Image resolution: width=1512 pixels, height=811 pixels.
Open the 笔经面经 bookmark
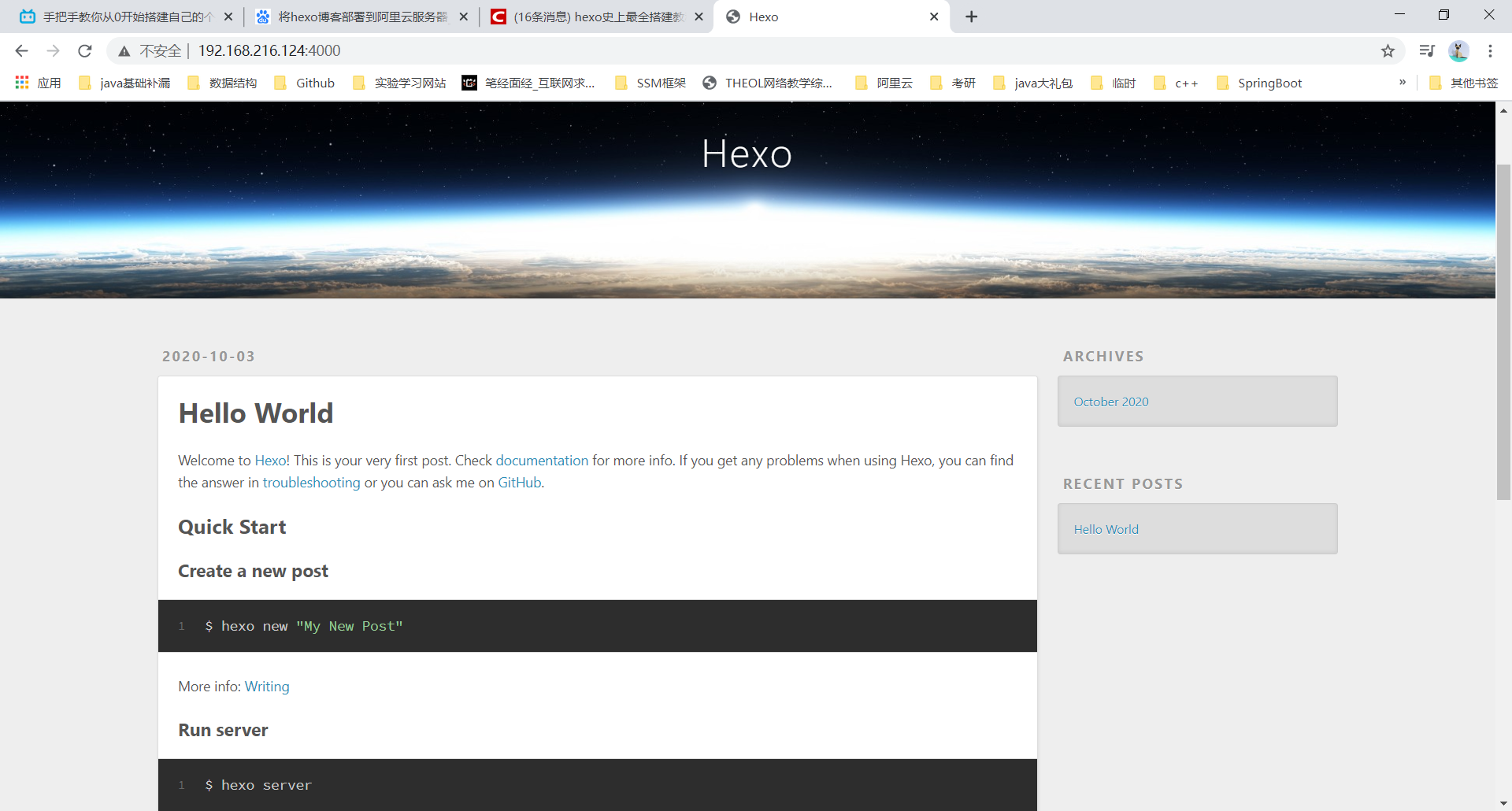coord(528,83)
